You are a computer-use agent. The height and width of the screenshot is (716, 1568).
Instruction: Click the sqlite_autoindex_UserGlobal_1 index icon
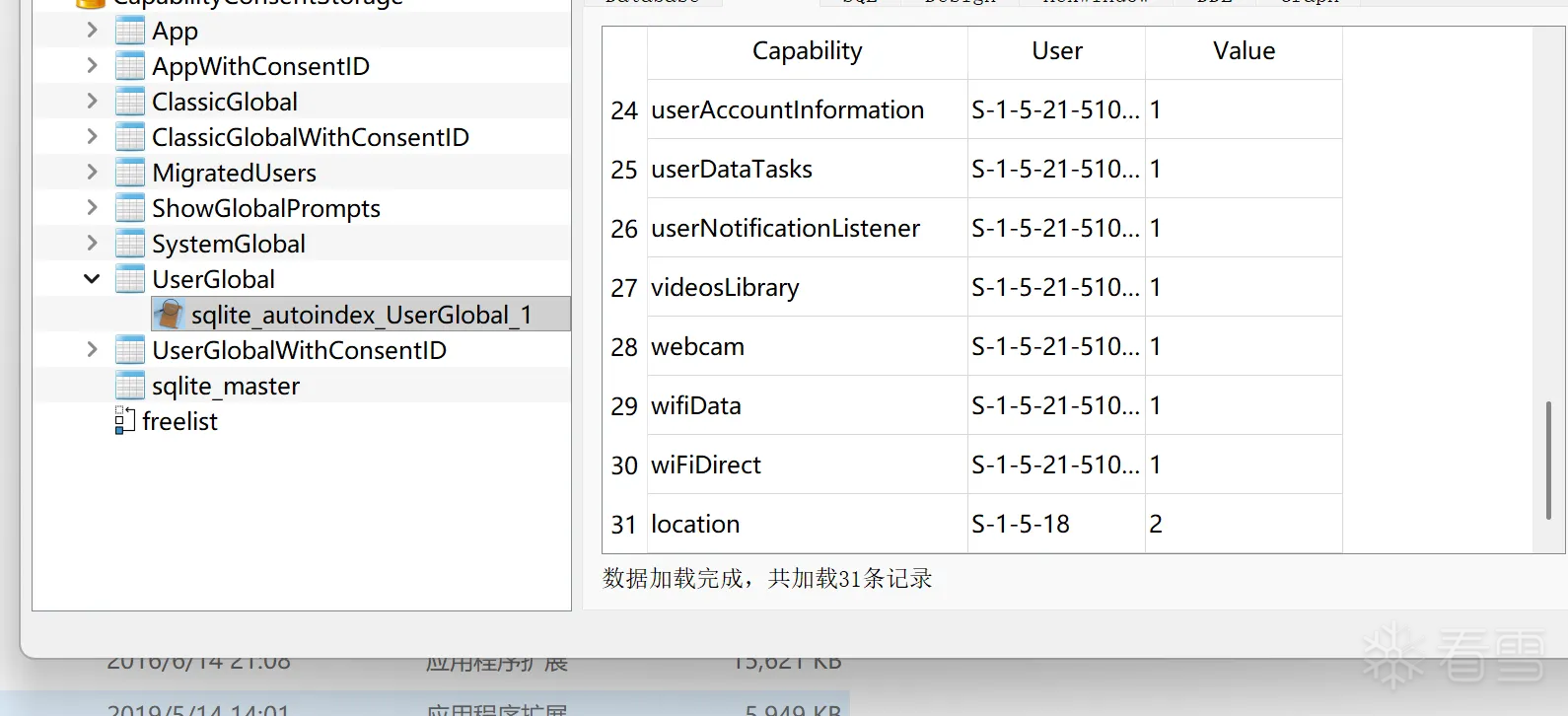[170, 315]
